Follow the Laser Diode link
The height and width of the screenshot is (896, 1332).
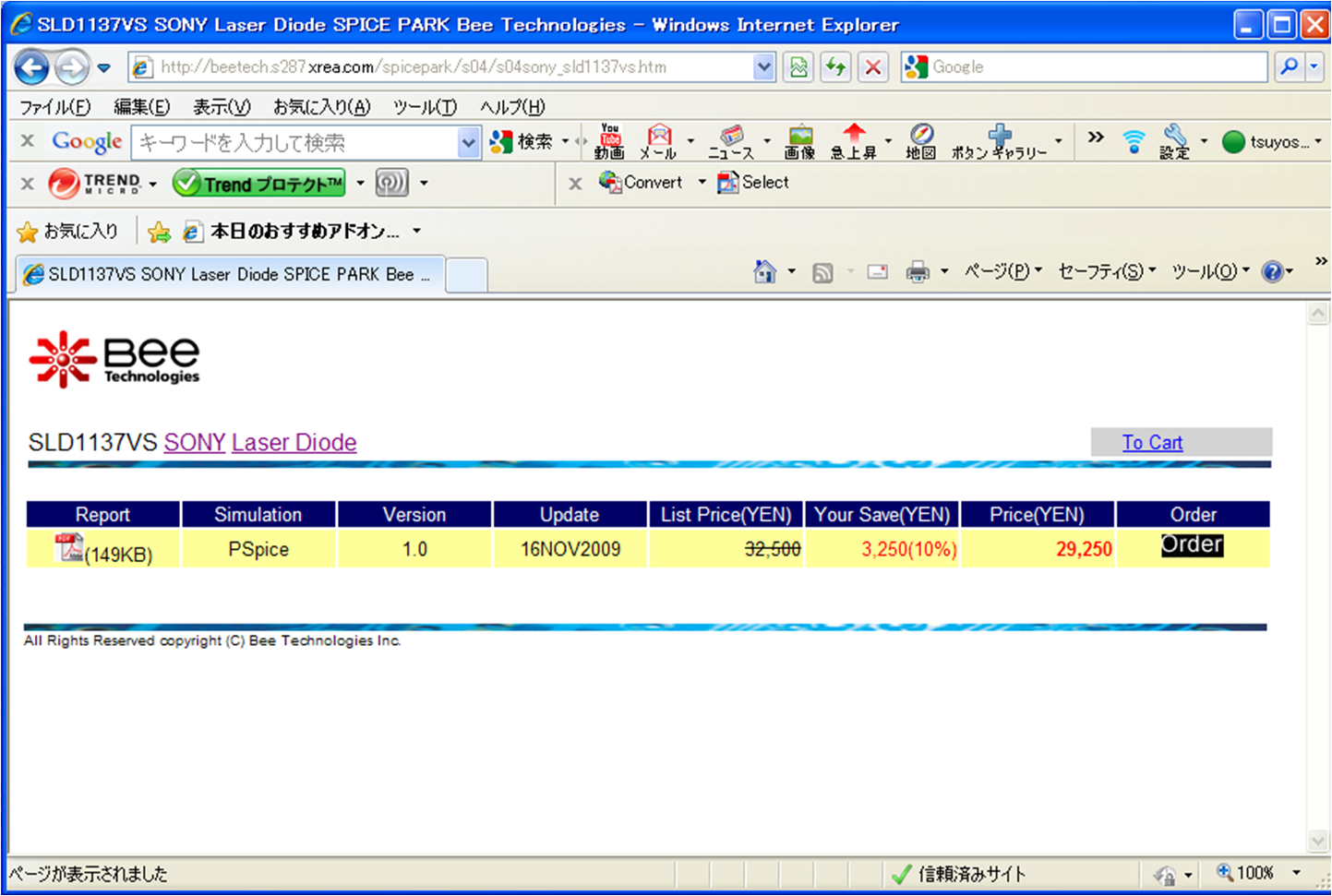point(294,442)
